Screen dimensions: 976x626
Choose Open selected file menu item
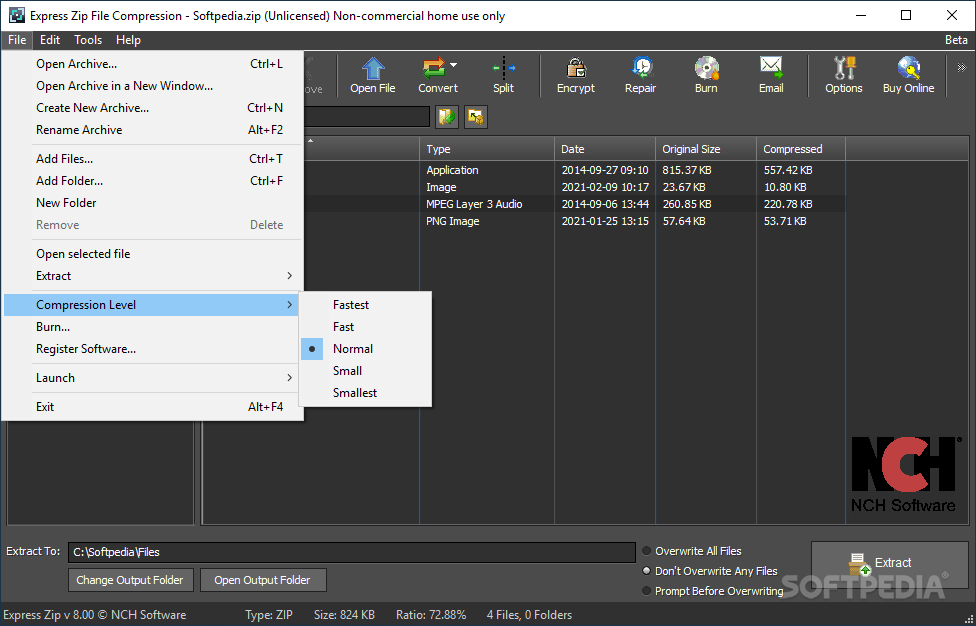(x=152, y=254)
